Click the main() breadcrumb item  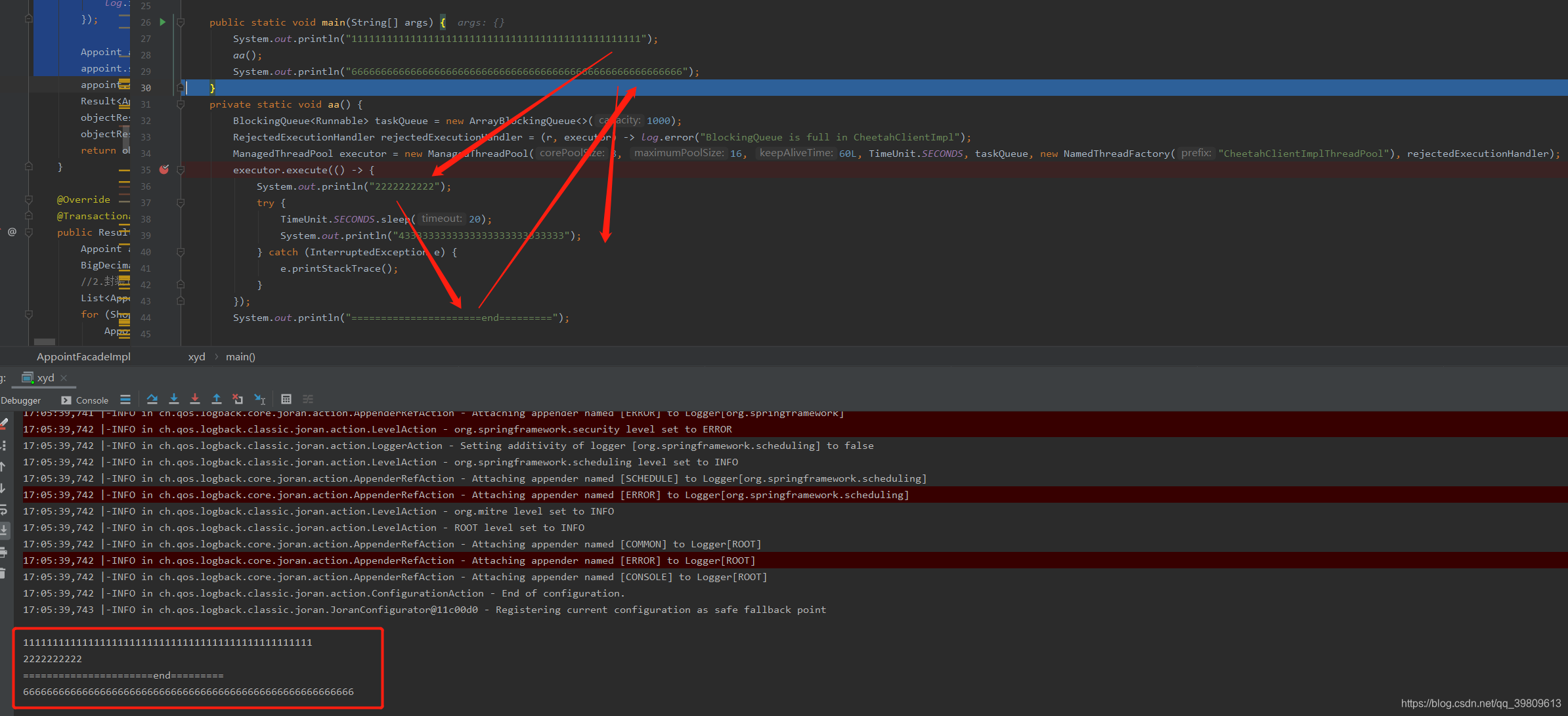tap(240, 357)
